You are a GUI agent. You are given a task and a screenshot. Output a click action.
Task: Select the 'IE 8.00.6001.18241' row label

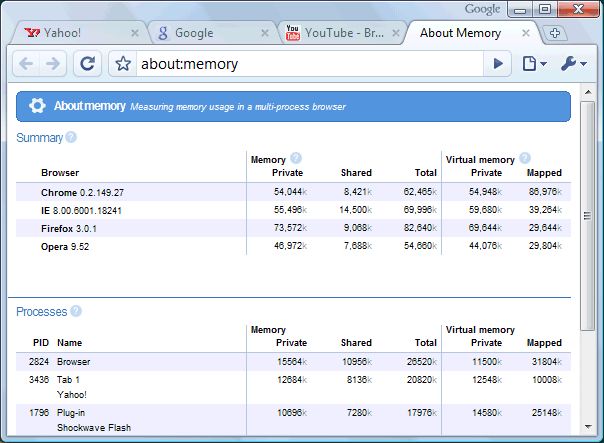coord(81,210)
